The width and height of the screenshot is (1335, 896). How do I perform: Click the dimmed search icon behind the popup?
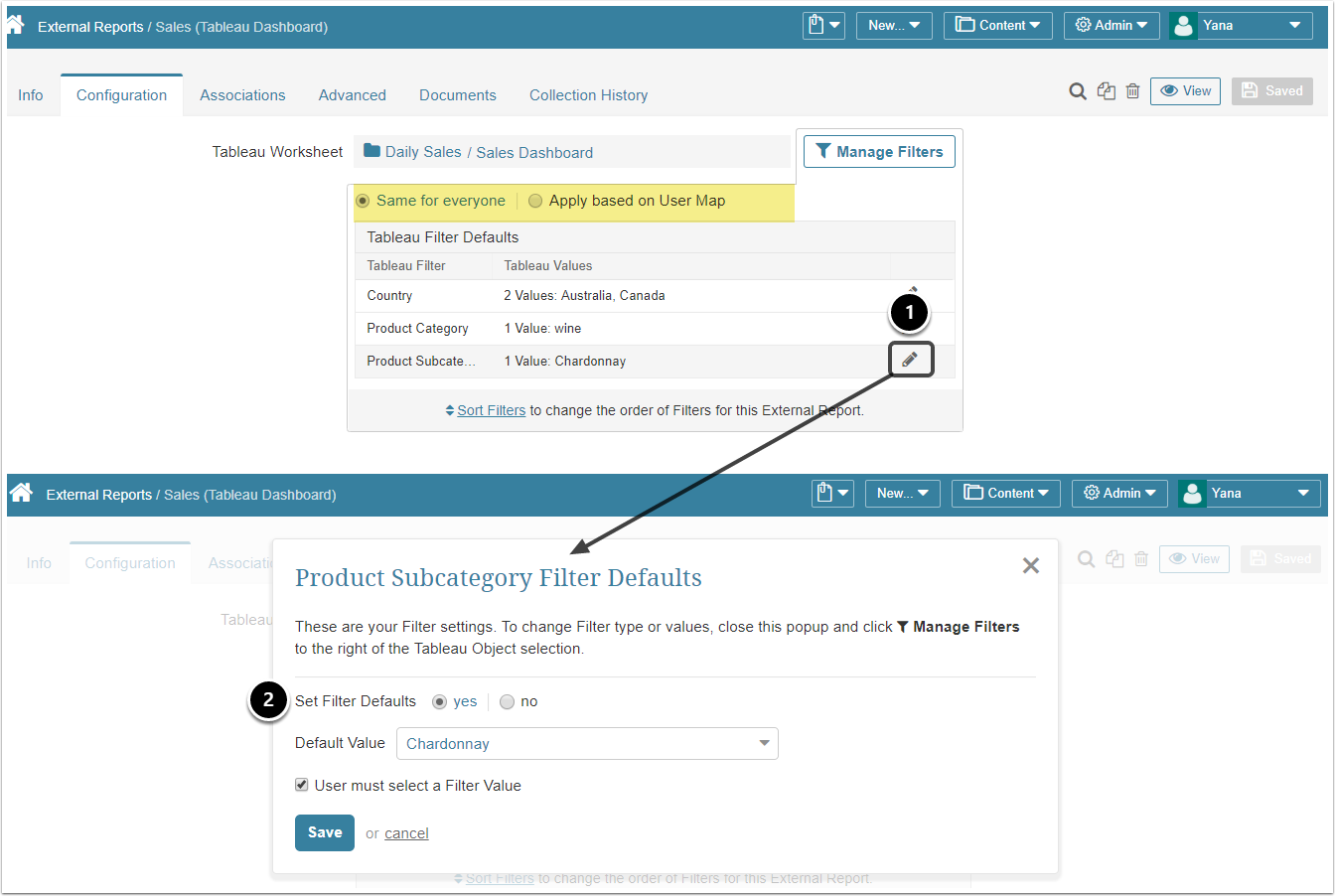[x=1087, y=559]
